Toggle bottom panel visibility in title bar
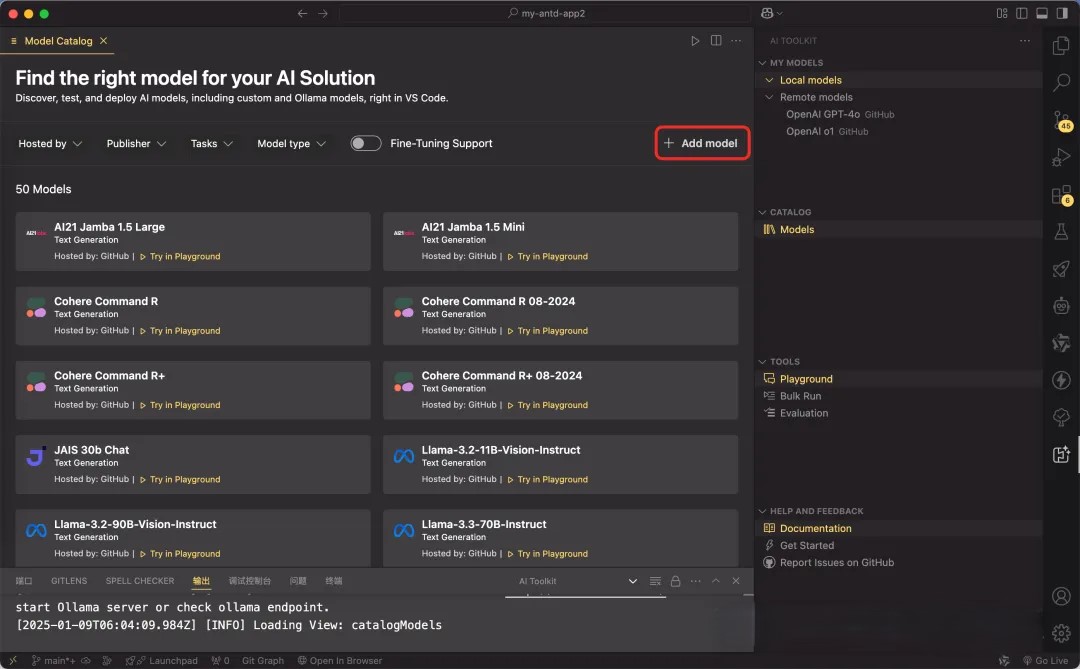This screenshot has width=1080, height=669. tap(1042, 13)
